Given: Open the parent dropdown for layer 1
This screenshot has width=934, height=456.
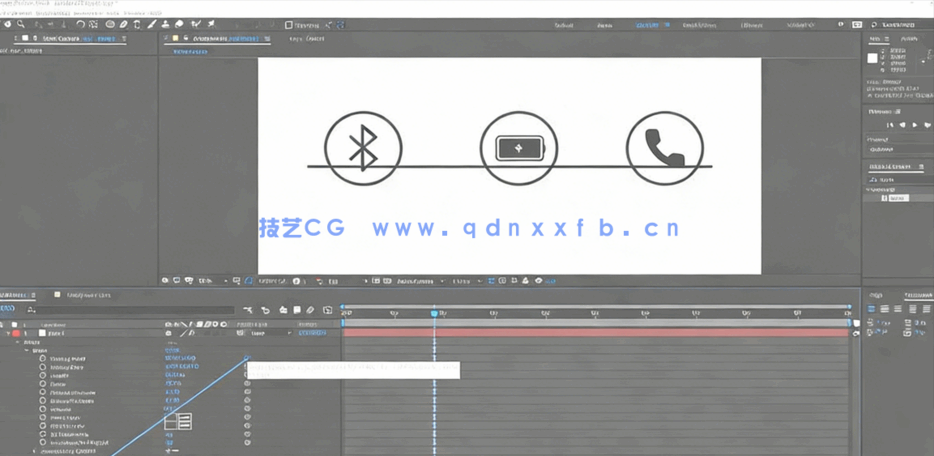Looking at the screenshot, I should pos(271,333).
